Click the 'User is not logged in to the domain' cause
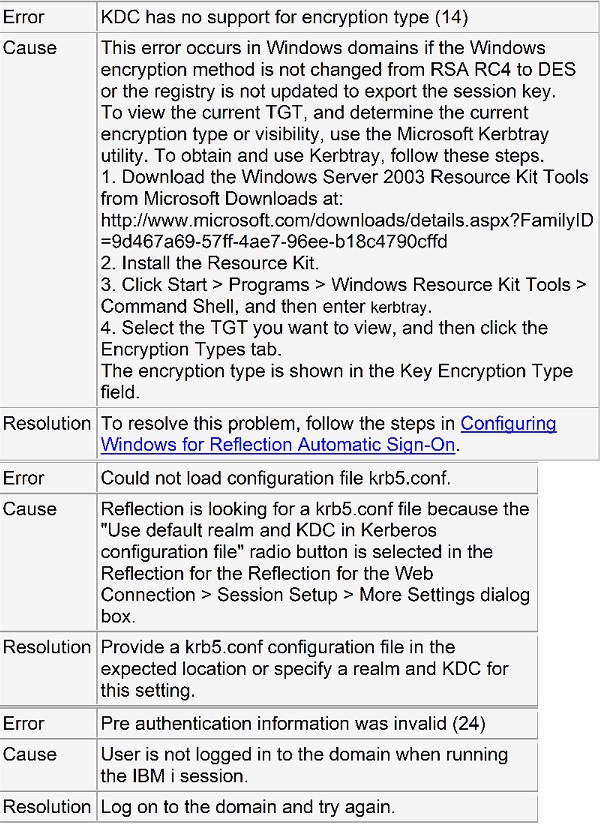The image size is (601, 825). [x=304, y=755]
